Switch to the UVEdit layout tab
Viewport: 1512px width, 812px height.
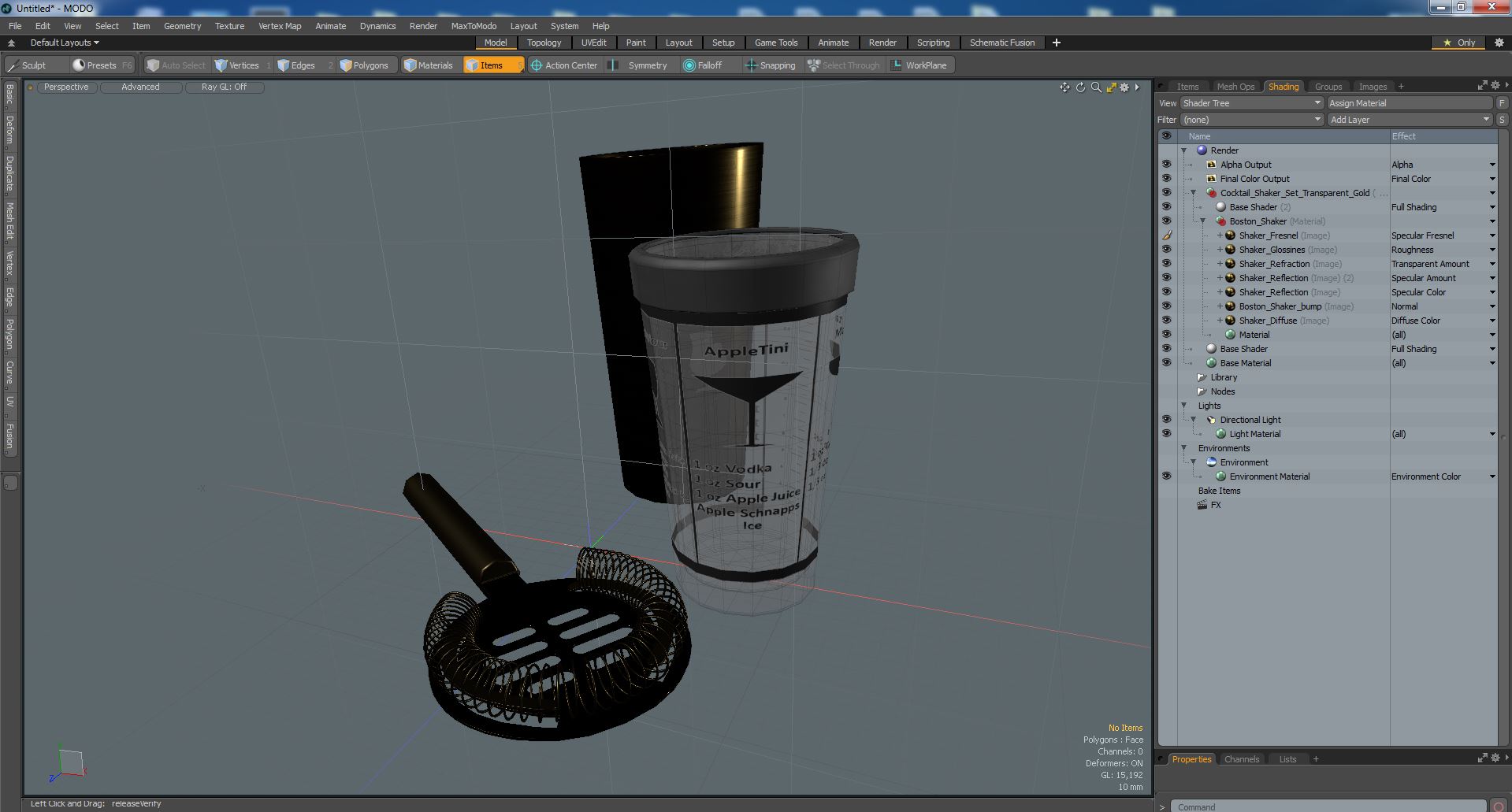click(593, 43)
